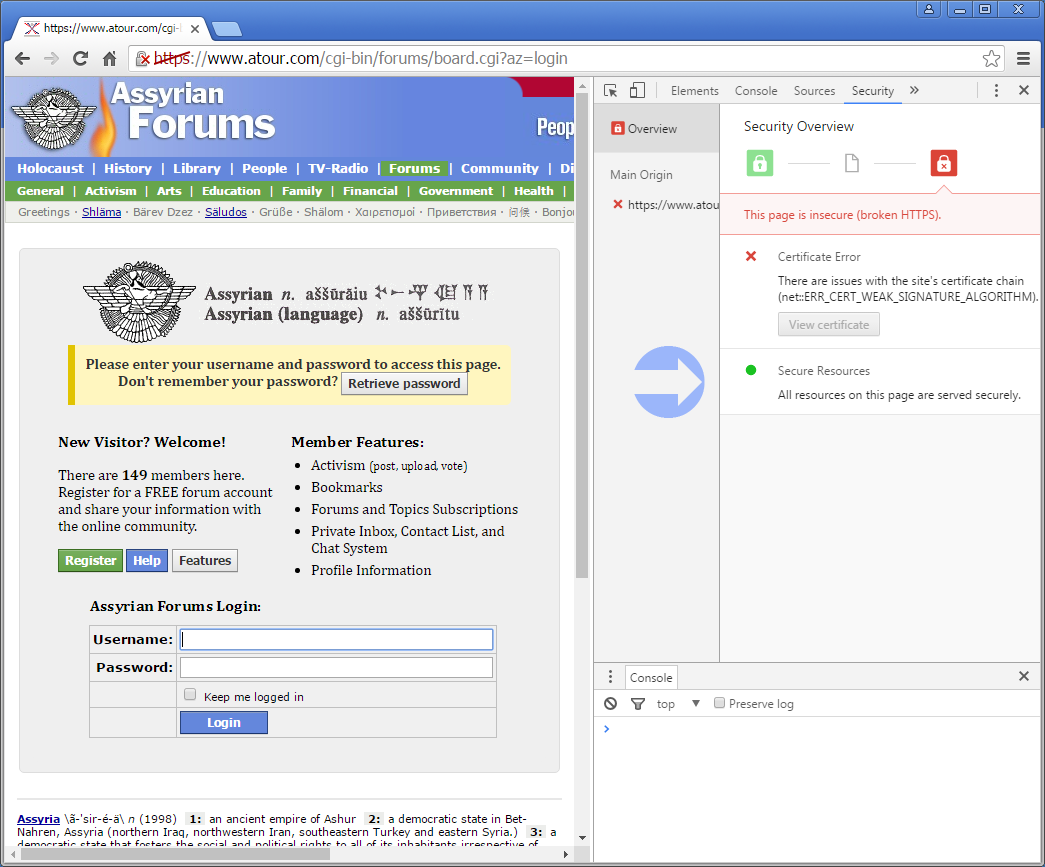This screenshot has width=1045, height=867.
Task: Submit with the Login button
Action: (223, 722)
